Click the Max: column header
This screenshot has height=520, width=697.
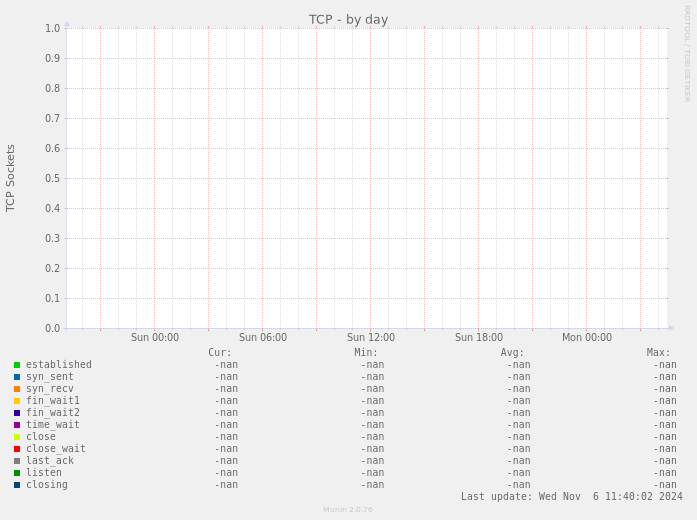658,353
